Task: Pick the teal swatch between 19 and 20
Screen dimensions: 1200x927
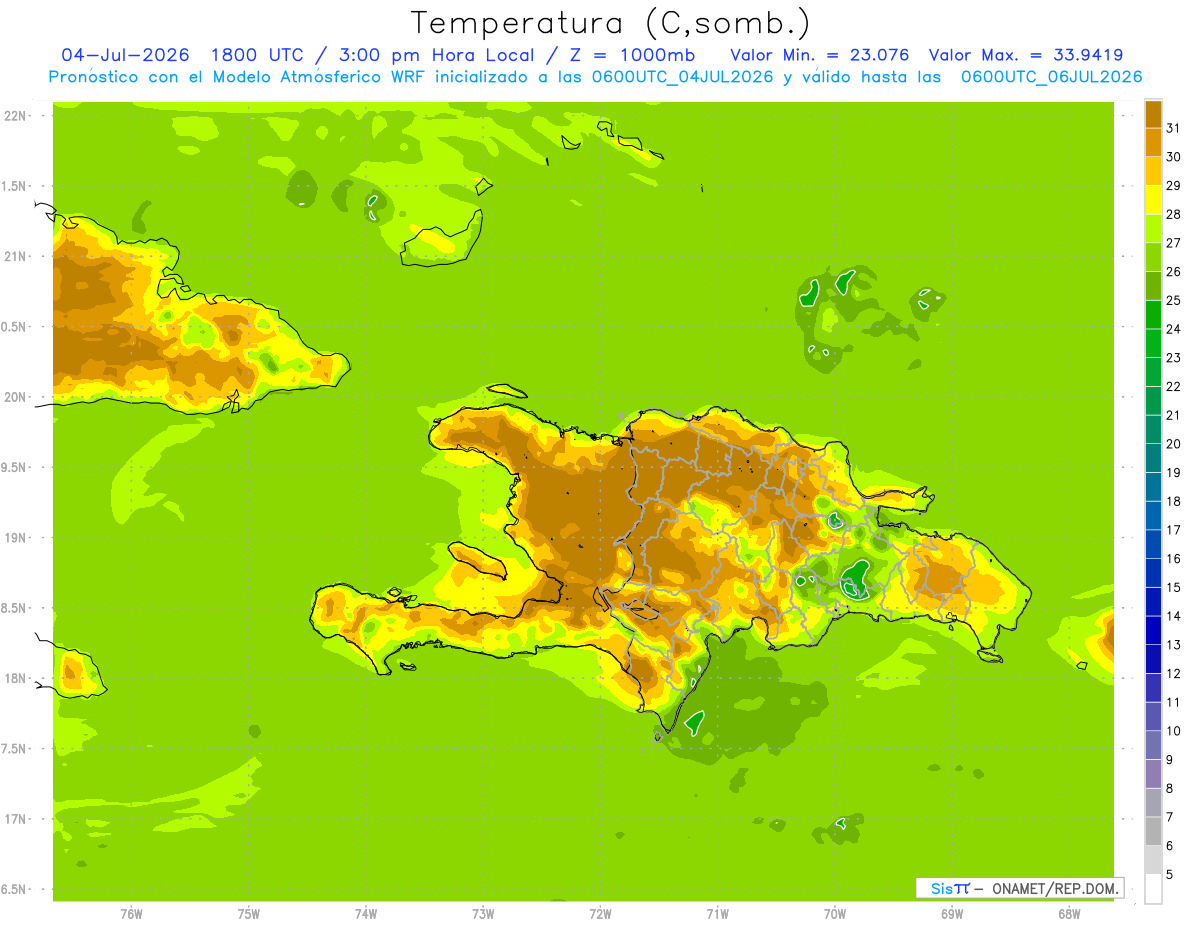Action: pyautogui.click(x=1153, y=458)
